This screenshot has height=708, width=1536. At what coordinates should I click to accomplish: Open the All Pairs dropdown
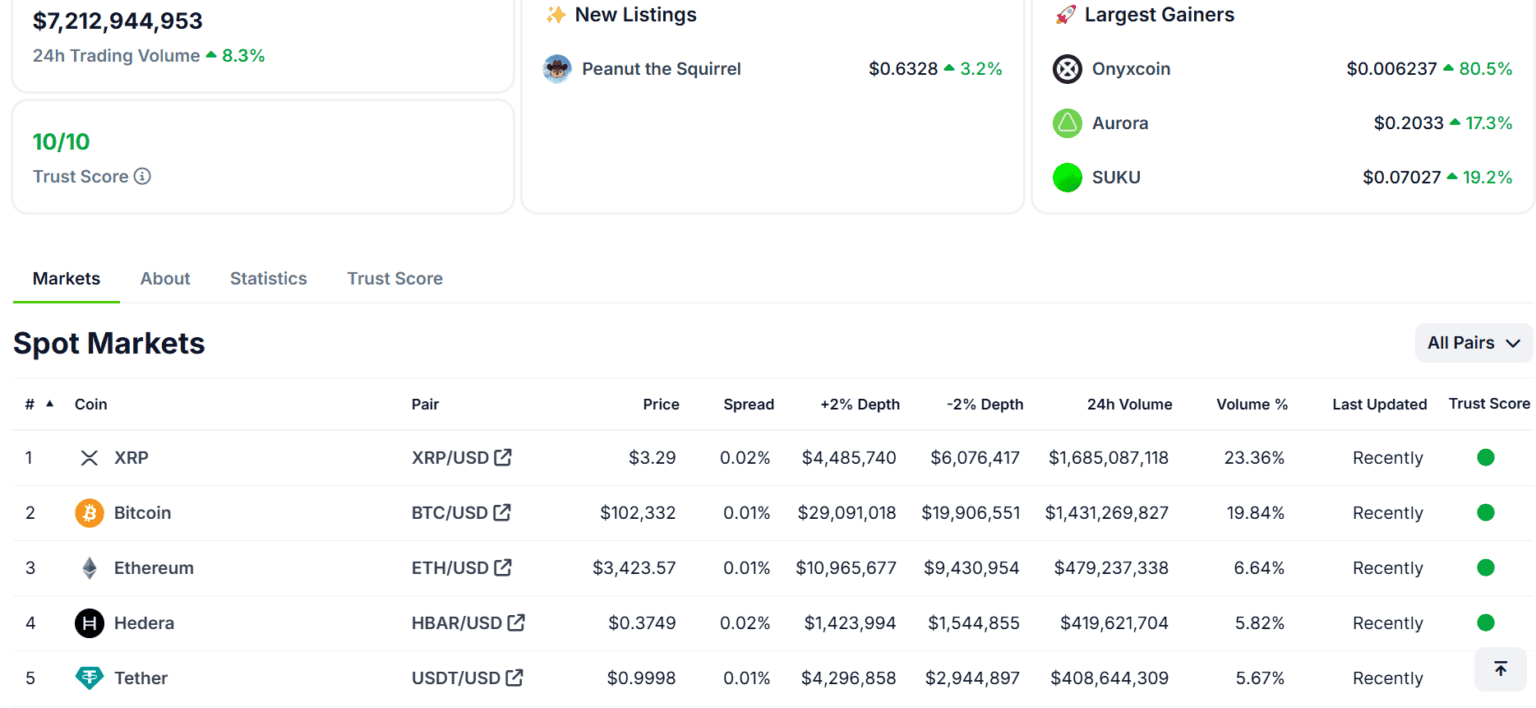(x=1474, y=343)
